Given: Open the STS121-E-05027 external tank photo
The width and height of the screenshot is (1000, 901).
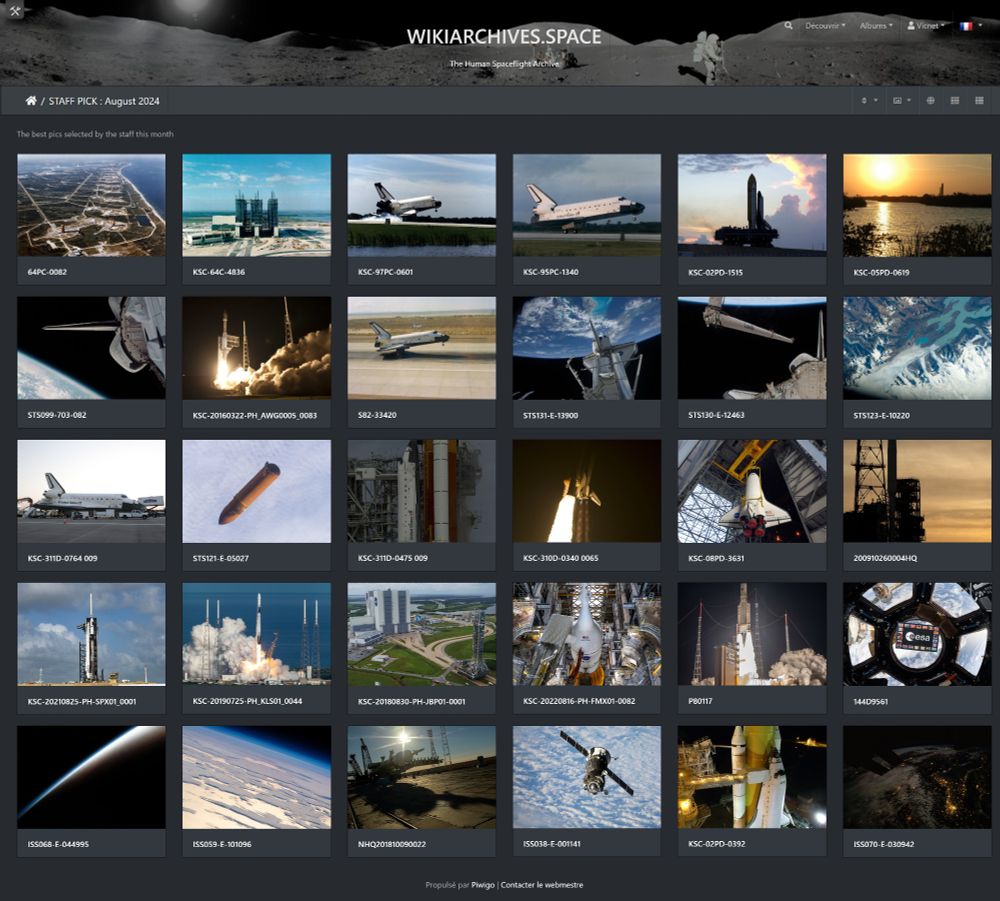Looking at the screenshot, I should [x=256, y=491].
